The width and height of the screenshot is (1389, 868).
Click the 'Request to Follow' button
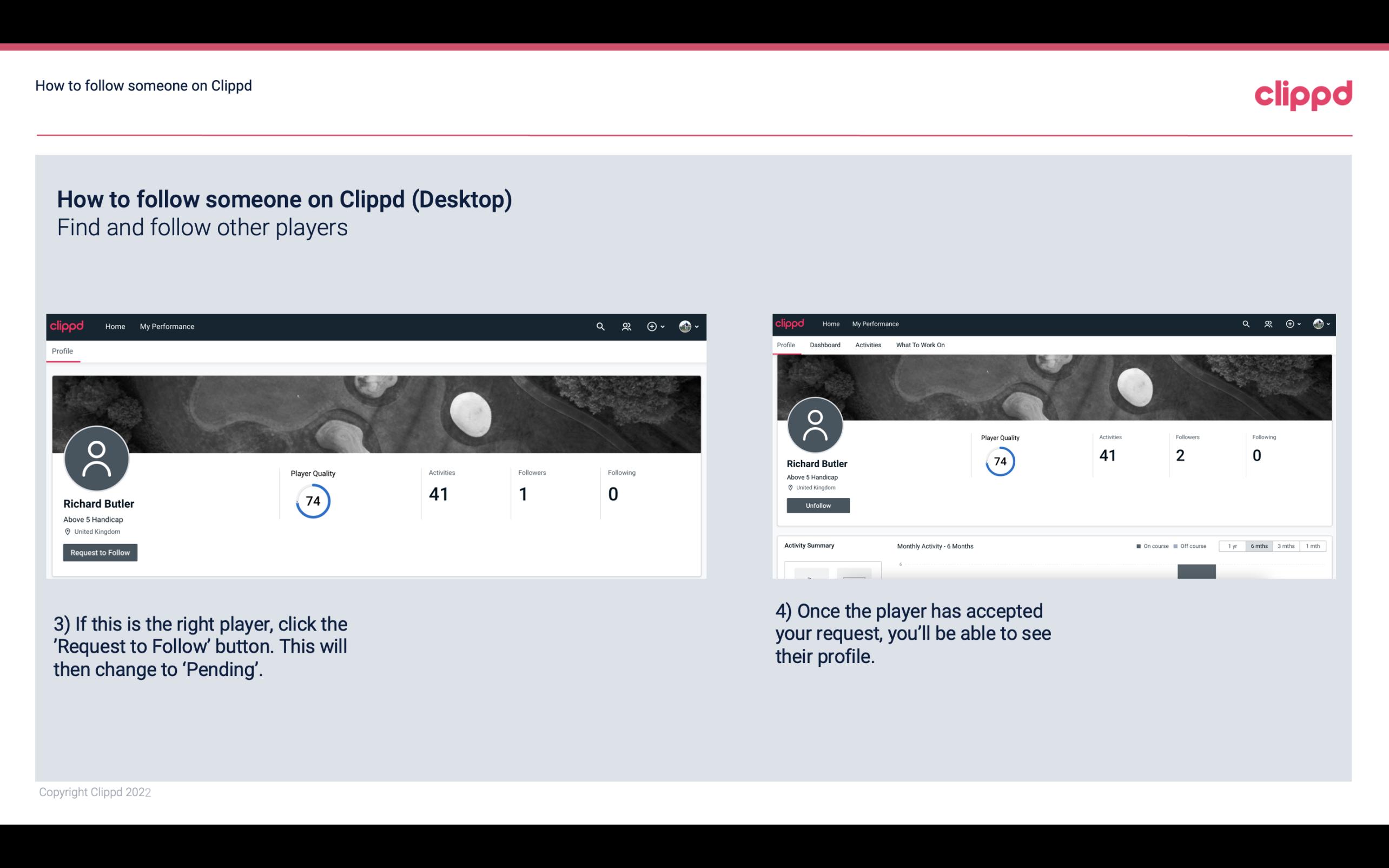(x=100, y=552)
